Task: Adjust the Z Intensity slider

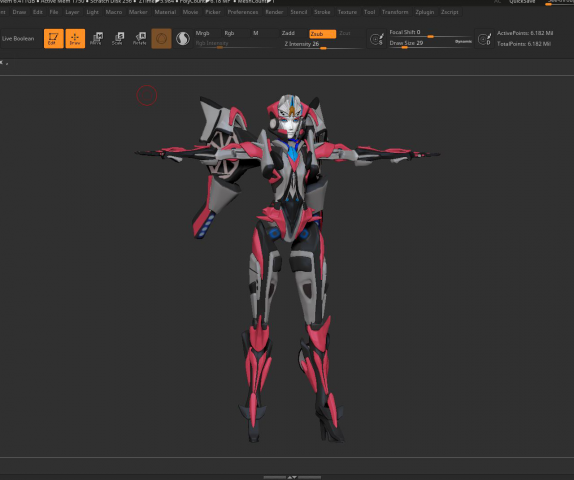Action: click(x=323, y=44)
